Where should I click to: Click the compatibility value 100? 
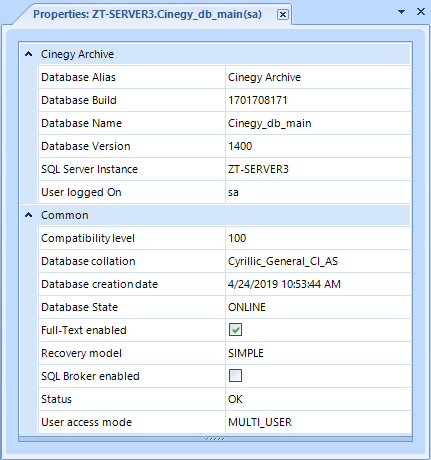tap(237, 238)
